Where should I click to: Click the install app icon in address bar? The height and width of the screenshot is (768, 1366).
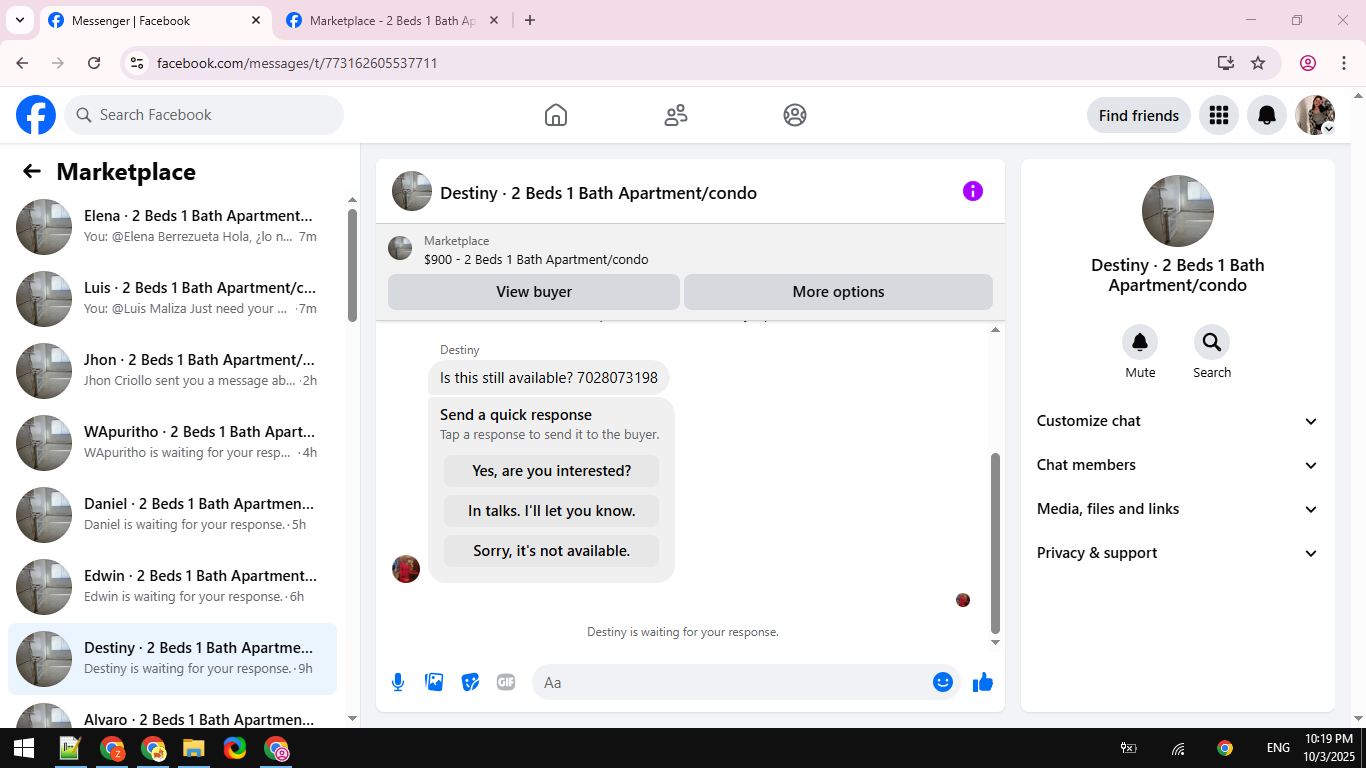(x=1226, y=63)
